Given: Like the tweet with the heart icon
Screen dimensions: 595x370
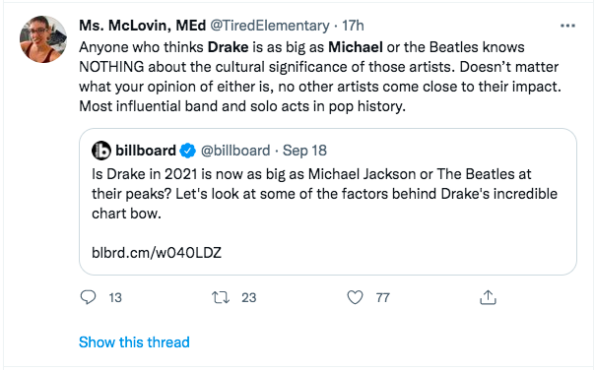Looking at the screenshot, I should 355,297.
